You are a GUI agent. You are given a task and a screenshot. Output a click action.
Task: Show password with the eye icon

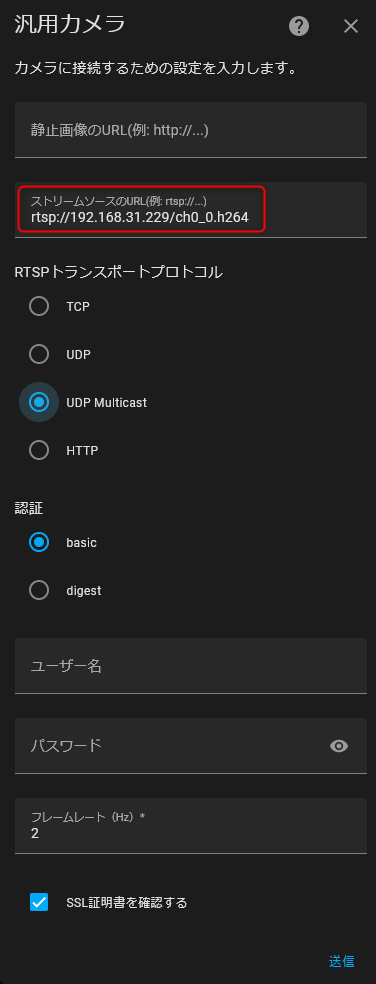pyautogui.click(x=339, y=746)
